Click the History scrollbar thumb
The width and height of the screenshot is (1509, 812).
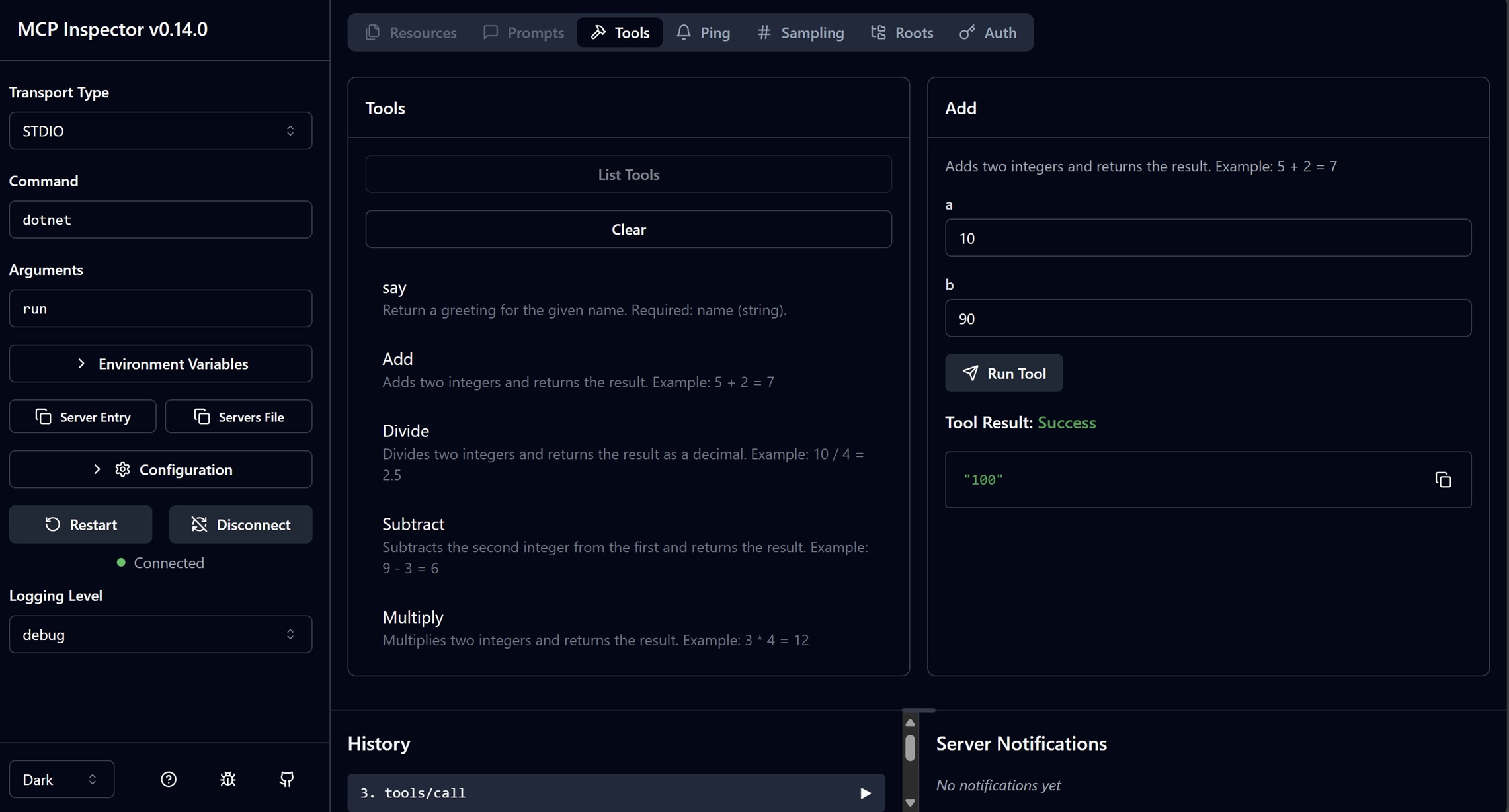(x=910, y=748)
